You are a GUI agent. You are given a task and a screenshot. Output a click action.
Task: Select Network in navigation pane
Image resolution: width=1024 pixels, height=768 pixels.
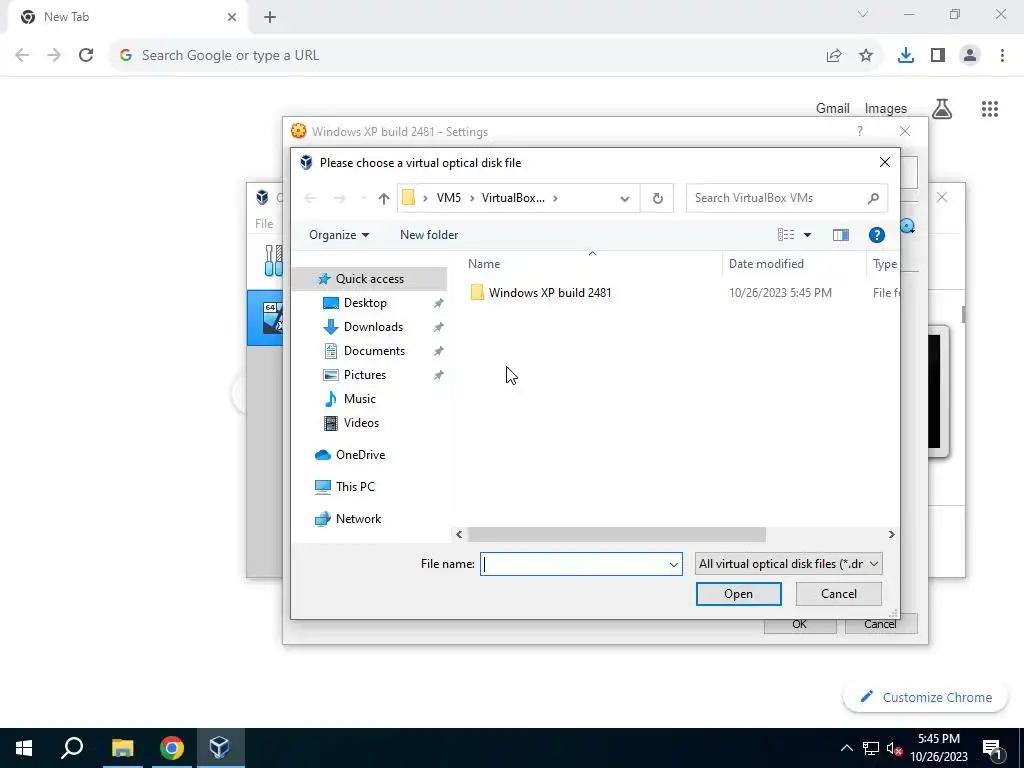pos(358,519)
